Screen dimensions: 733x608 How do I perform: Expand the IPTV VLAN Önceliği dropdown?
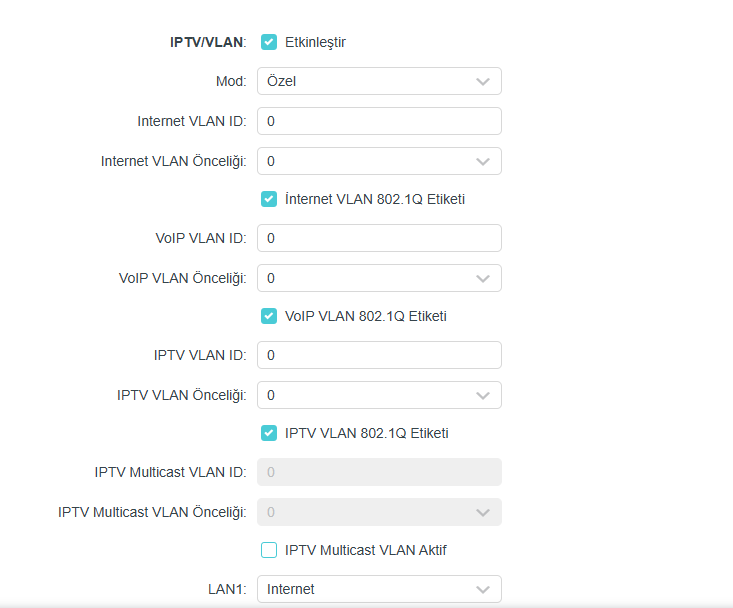[x=378, y=395]
